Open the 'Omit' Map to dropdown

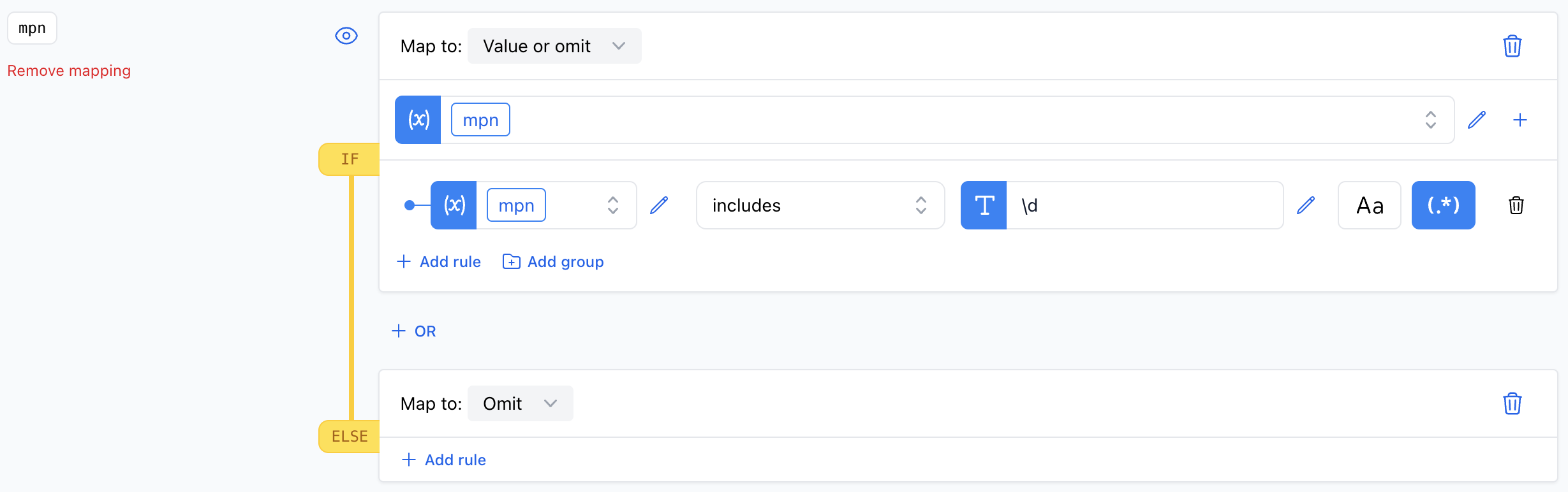click(x=520, y=403)
